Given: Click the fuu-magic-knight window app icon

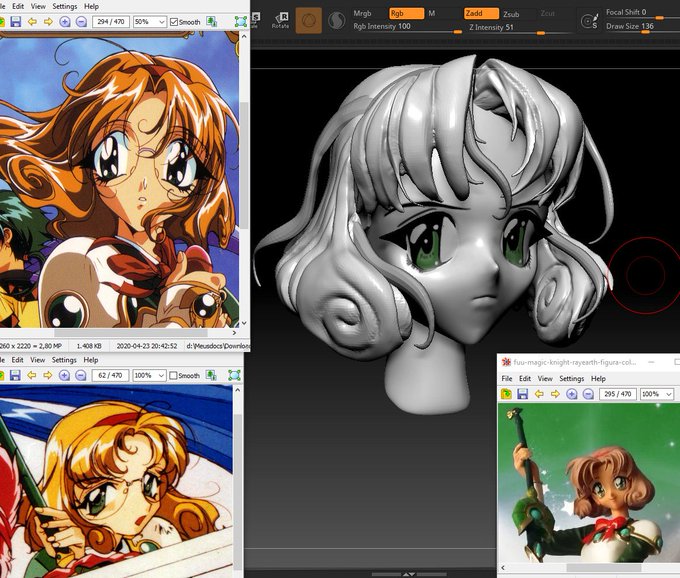Looking at the screenshot, I should point(506,362).
